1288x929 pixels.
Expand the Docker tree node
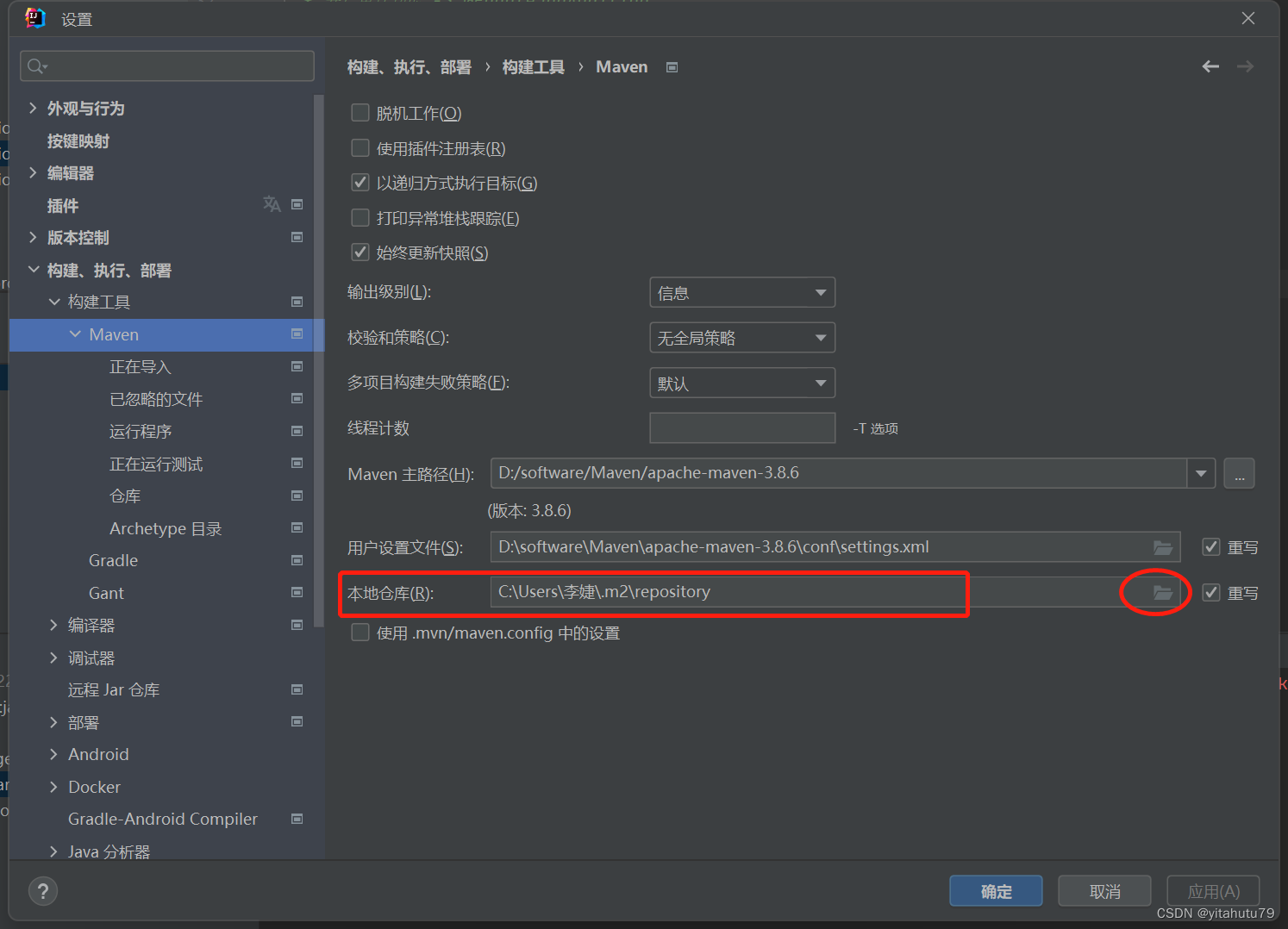[x=53, y=787]
